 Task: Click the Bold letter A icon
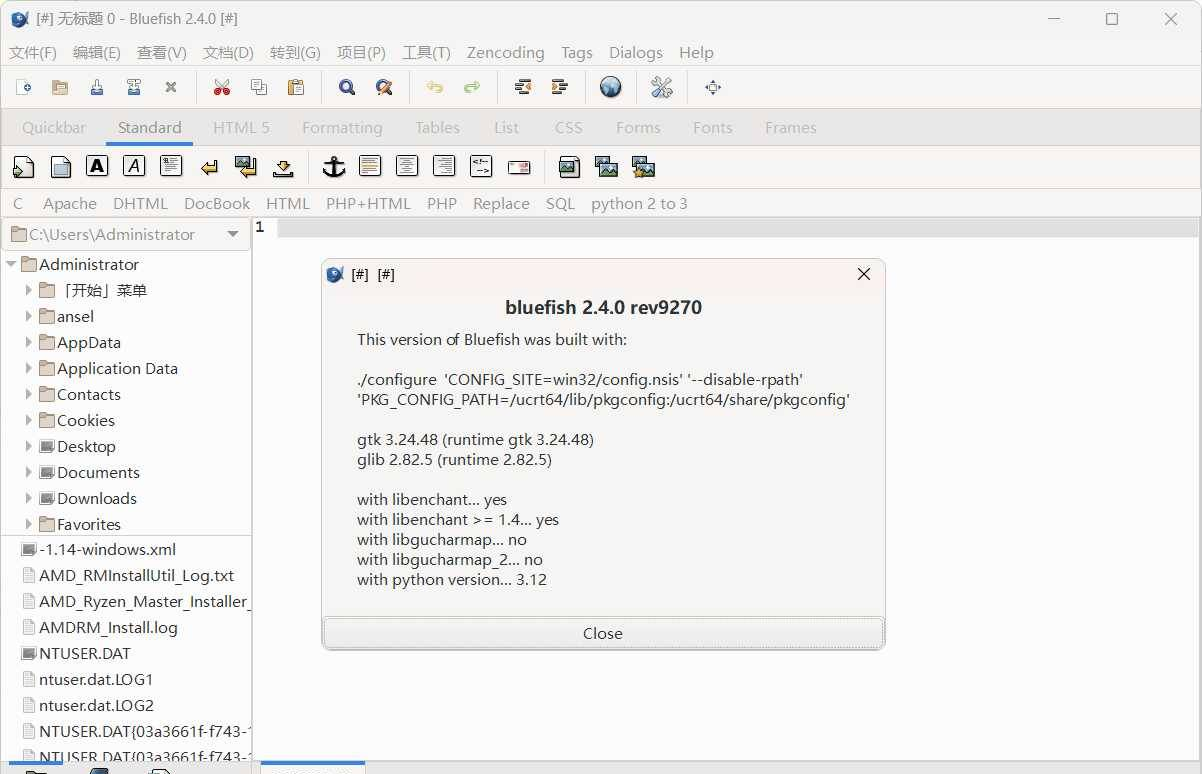97,167
